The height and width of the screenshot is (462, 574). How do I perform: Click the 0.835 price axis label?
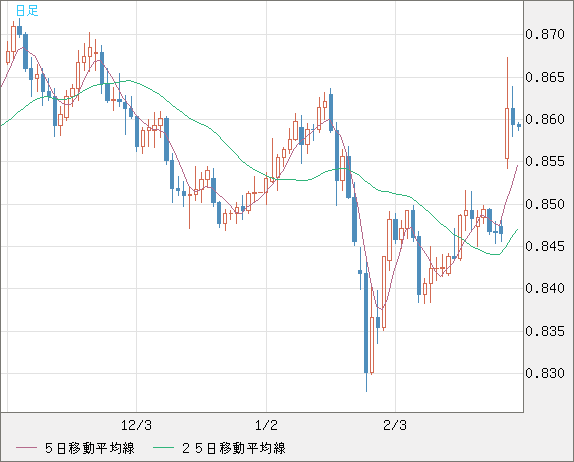[x=545, y=331]
